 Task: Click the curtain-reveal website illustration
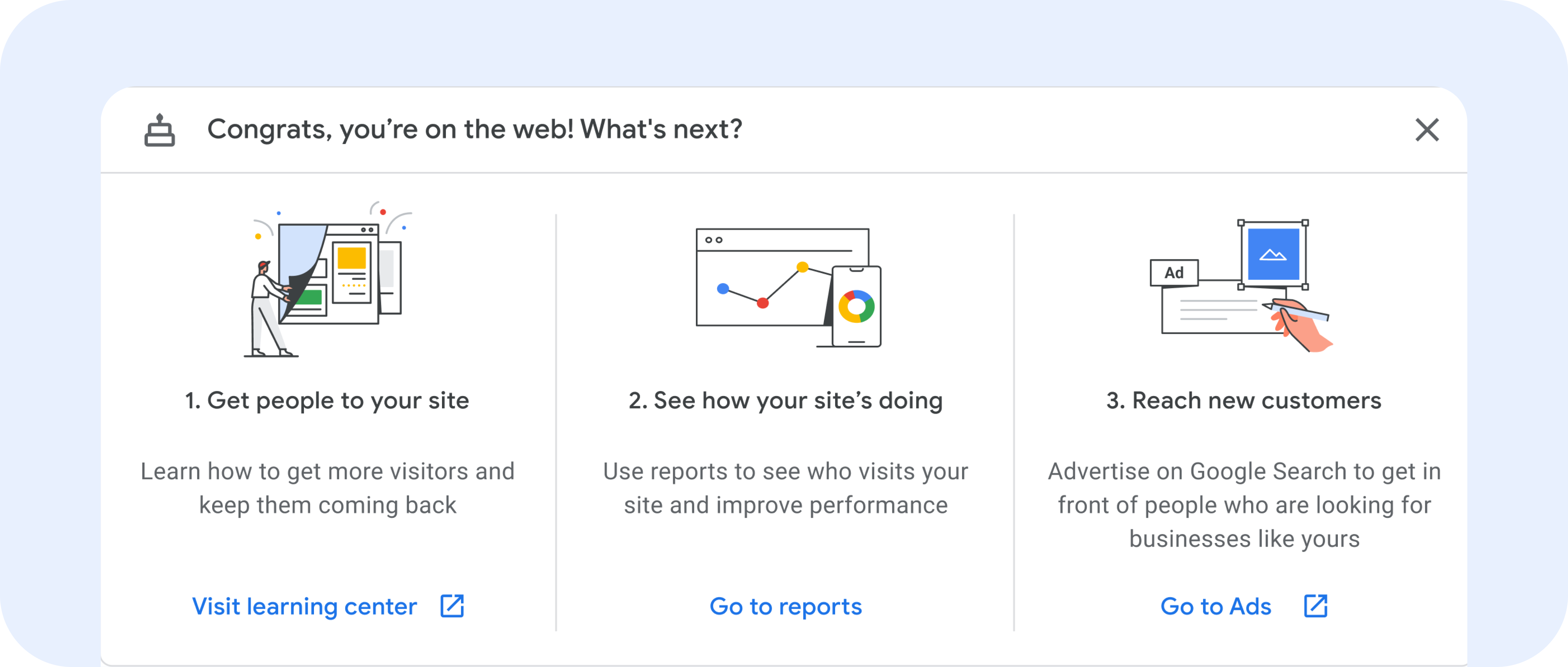click(x=328, y=279)
